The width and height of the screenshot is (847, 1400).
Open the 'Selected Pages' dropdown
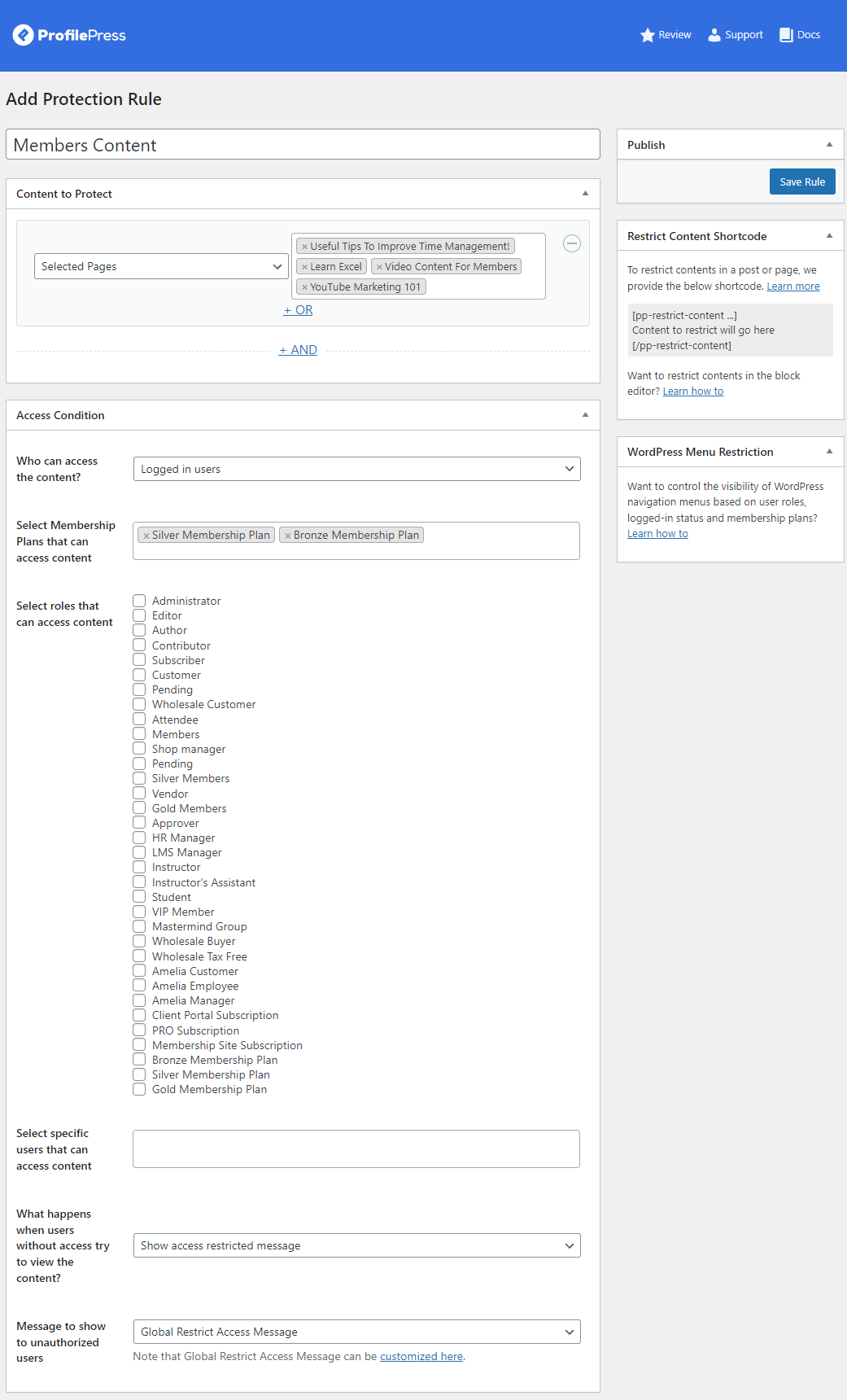click(161, 266)
